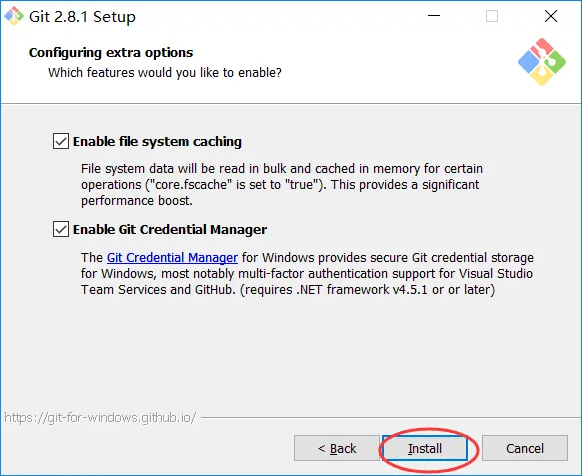Click the .NET framework v4.5.1 requirement note
582x476 pixels.
click(x=367, y=290)
